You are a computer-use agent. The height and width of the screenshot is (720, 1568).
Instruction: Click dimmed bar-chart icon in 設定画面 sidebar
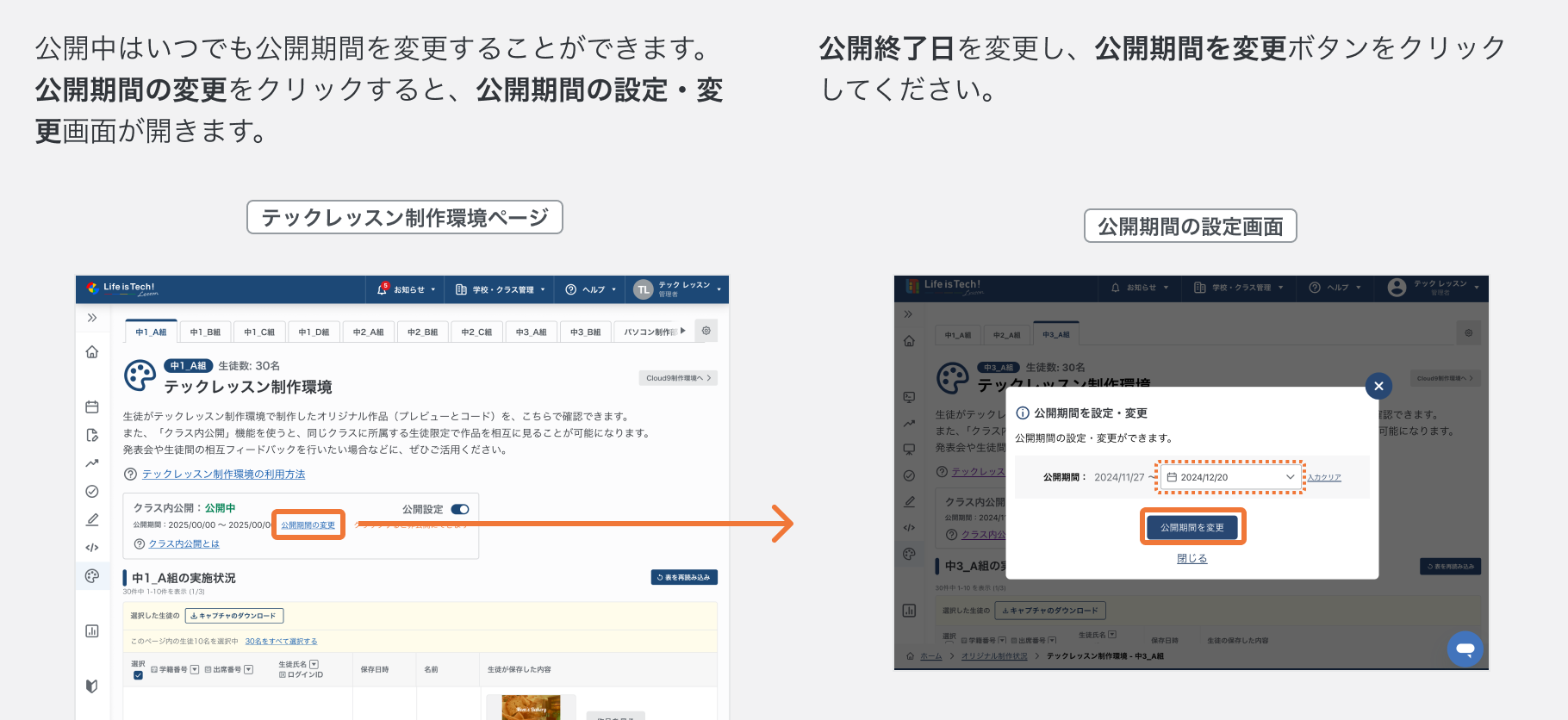click(909, 611)
